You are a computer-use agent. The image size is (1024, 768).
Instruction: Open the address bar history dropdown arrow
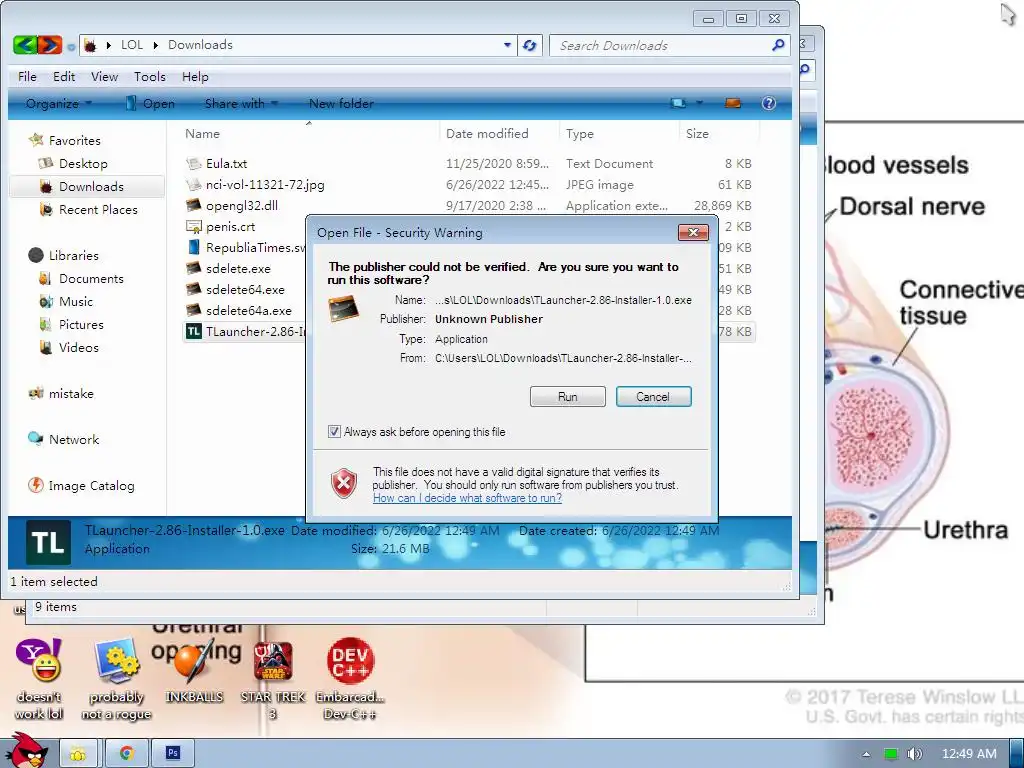tap(507, 45)
